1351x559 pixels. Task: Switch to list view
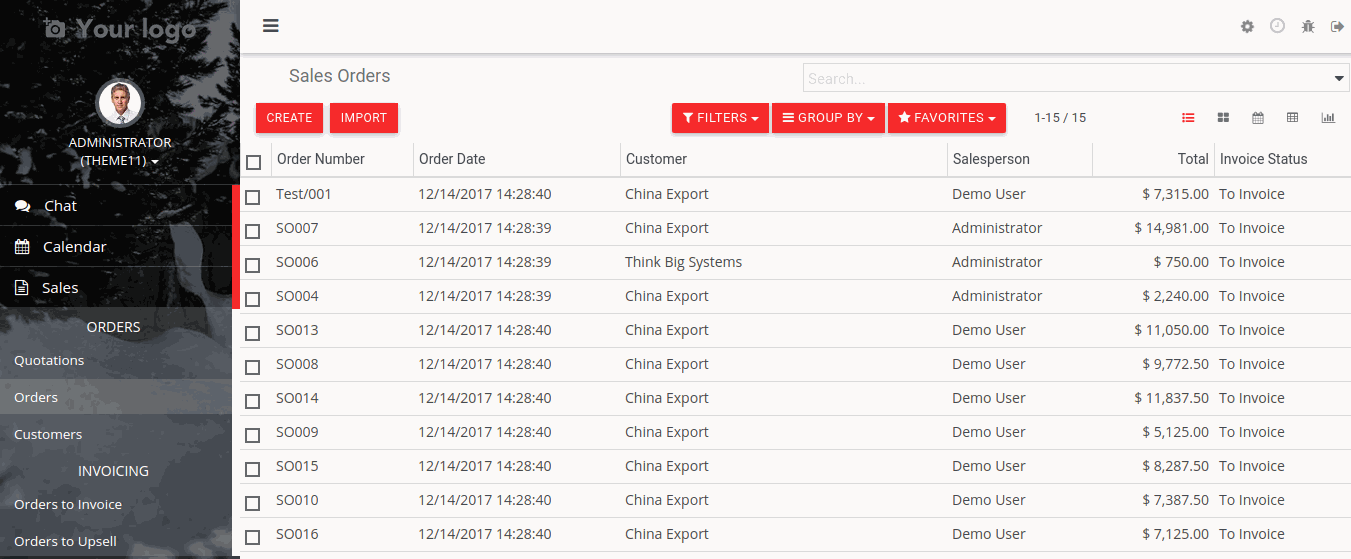[1188, 118]
